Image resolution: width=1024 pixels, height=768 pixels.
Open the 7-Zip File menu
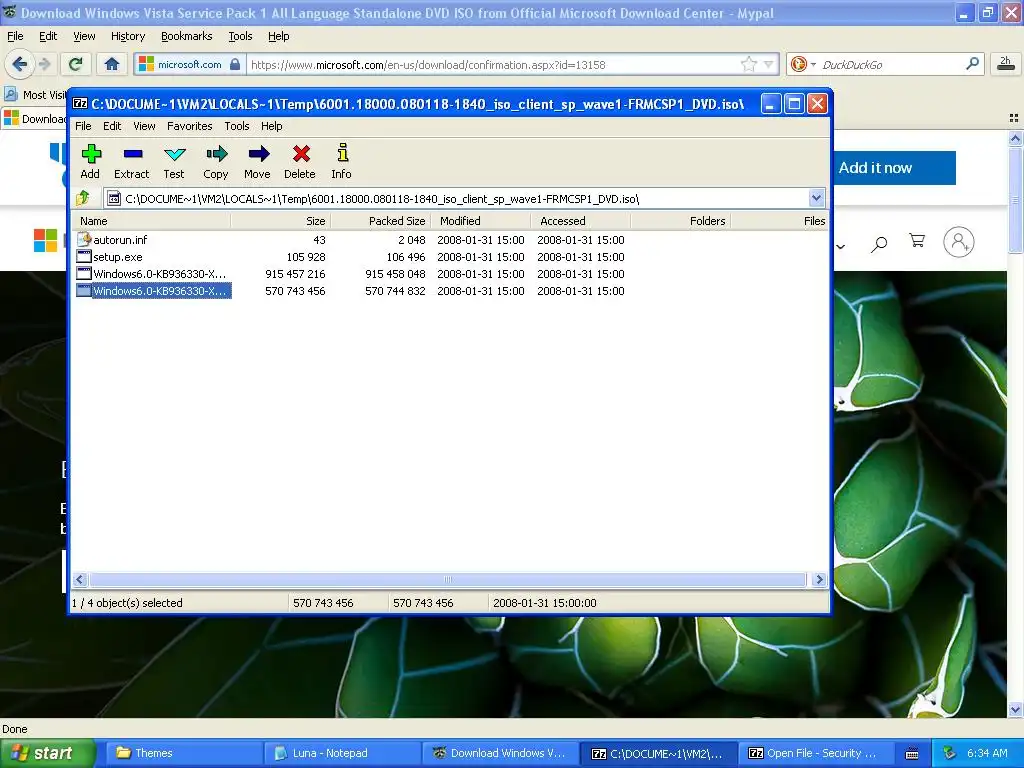tap(83, 126)
